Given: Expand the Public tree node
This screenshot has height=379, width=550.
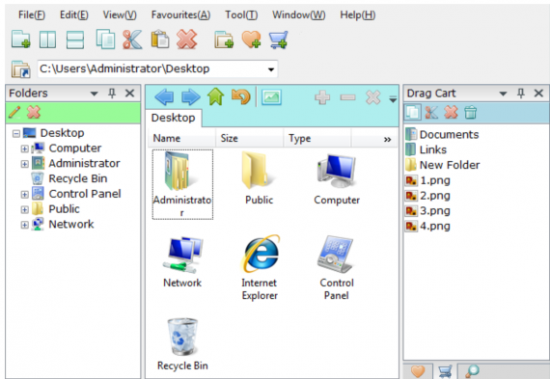Looking at the screenshot, I should pyautogui.click(x=25, y=209).
